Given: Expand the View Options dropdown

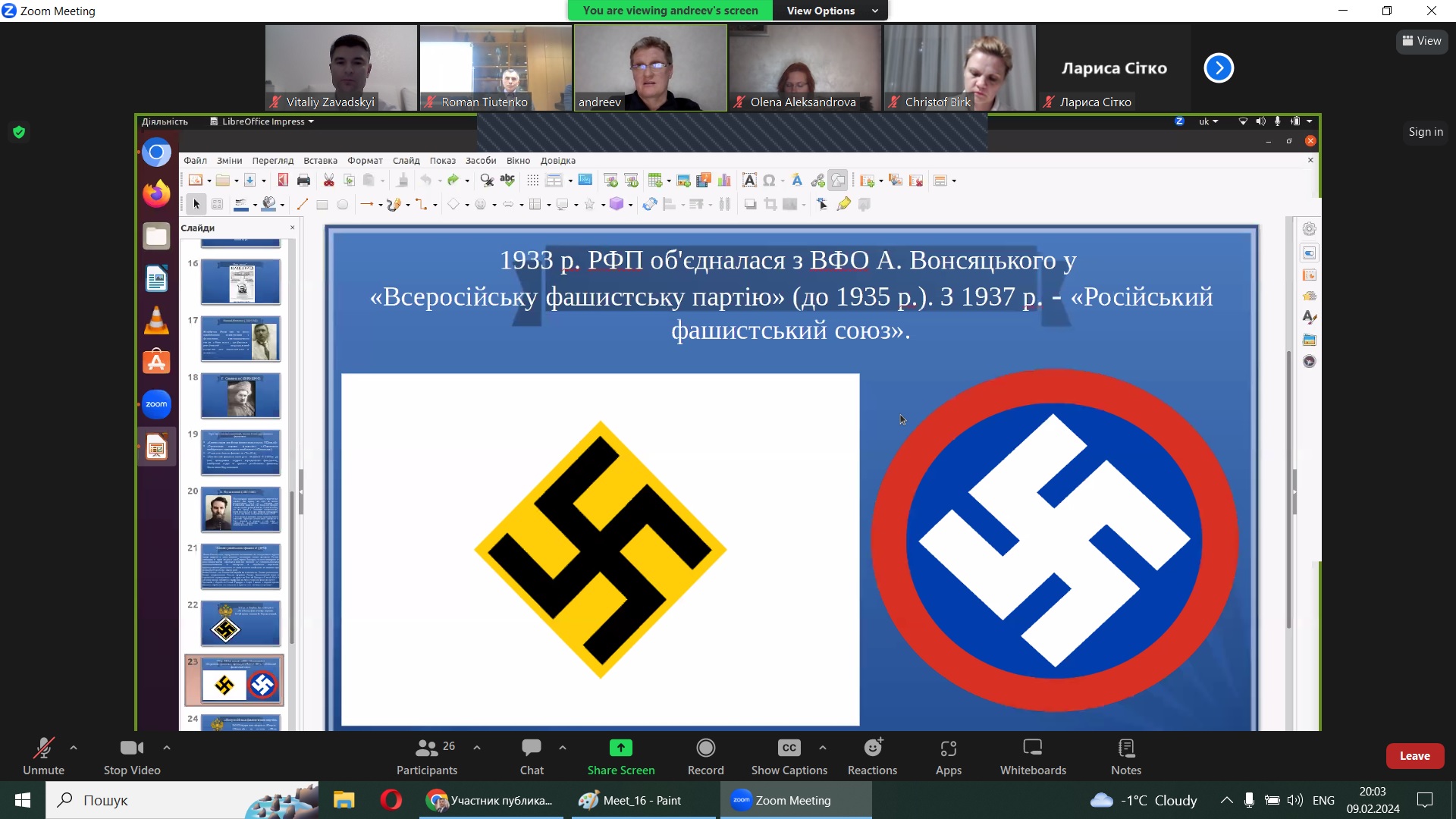Looking at the screenshot, I should pos(831,11).
